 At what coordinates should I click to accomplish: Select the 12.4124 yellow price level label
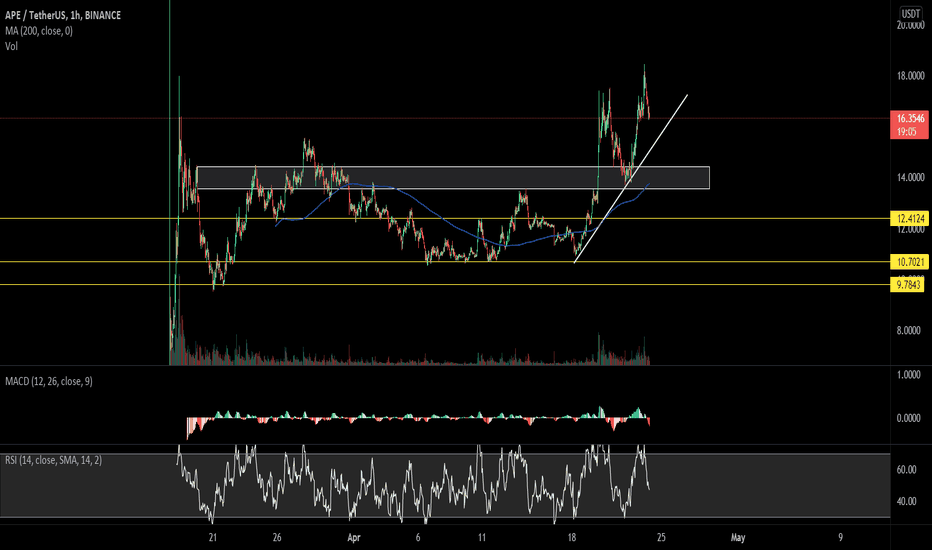[909, 219]
